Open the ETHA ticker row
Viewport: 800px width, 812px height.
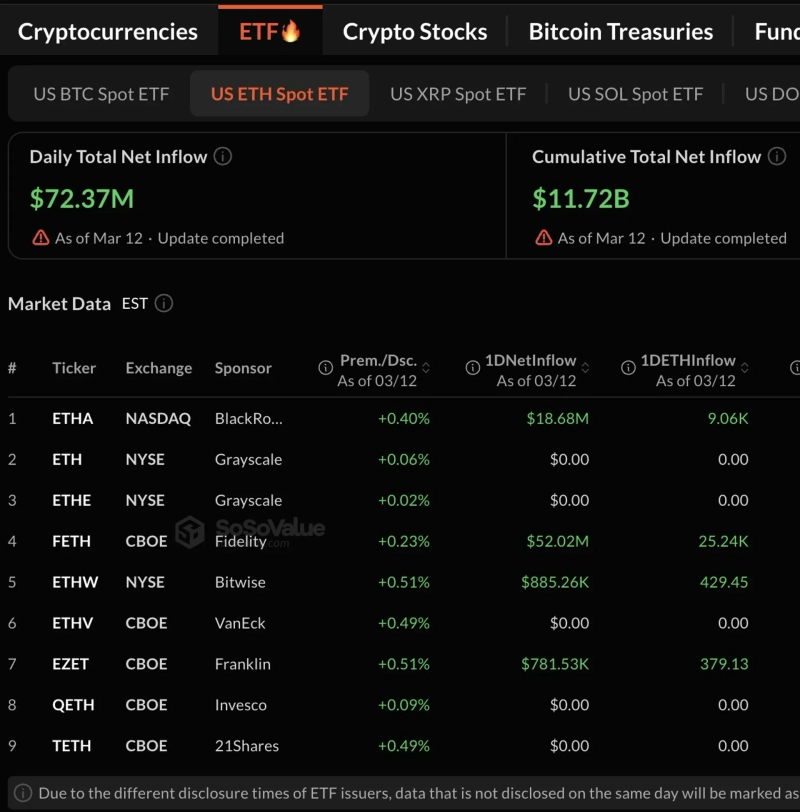click(x=72, y=418)
